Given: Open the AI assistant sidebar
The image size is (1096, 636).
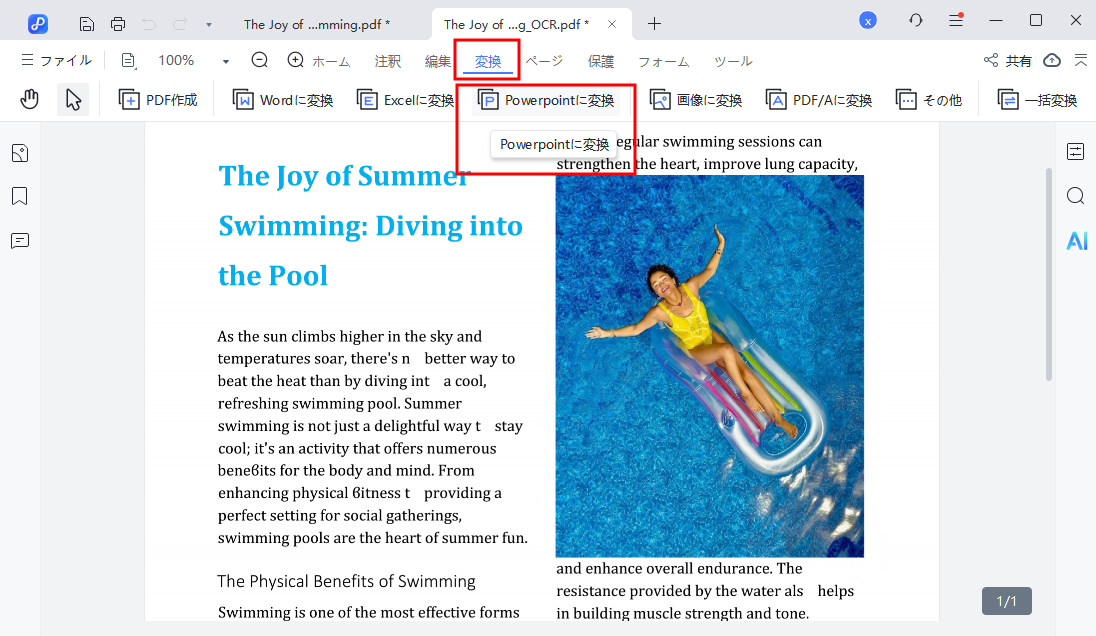Looking at the screenshot, I should click(1076, 241).
